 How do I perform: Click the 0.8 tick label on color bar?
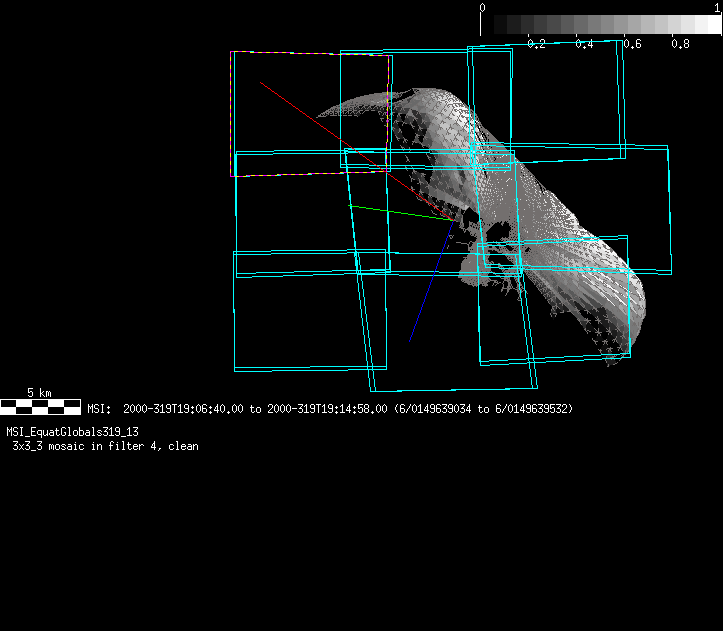[x=680, y=44]
